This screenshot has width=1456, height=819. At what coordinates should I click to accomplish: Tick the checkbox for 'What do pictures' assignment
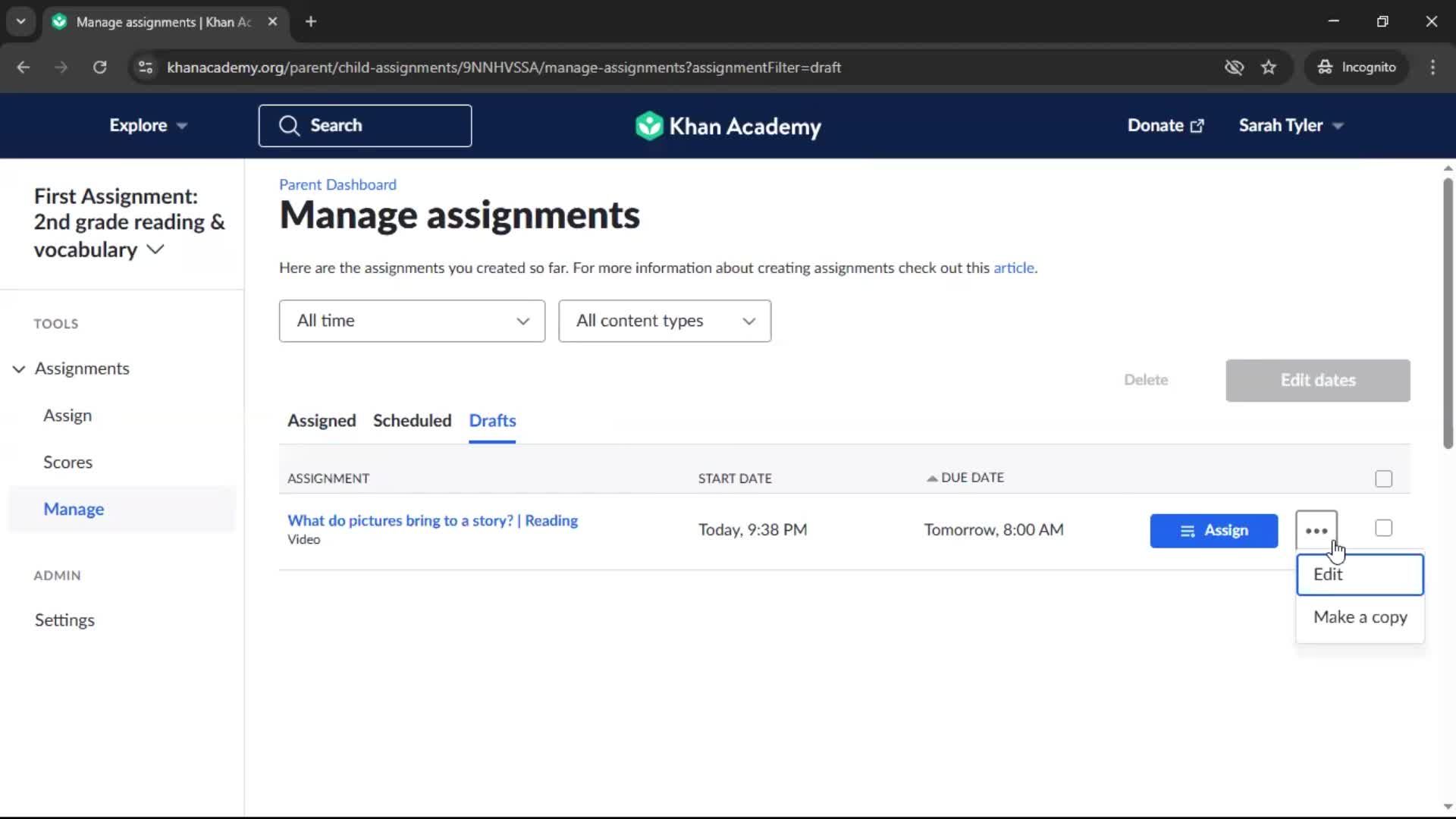click(x=1383, y=528)
